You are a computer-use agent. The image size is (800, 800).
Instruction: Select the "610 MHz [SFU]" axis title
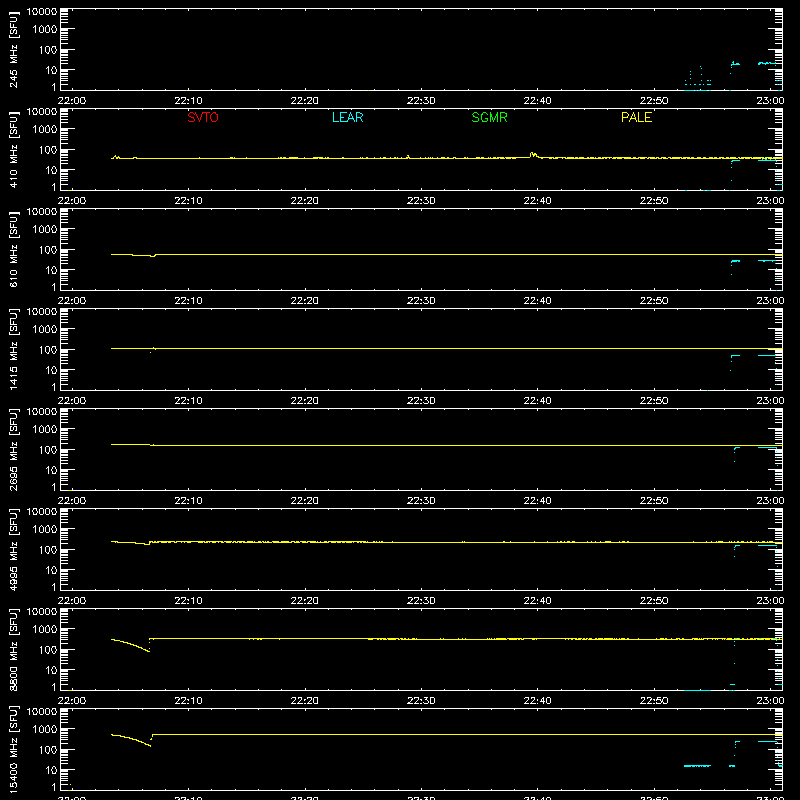click(13, 249)
